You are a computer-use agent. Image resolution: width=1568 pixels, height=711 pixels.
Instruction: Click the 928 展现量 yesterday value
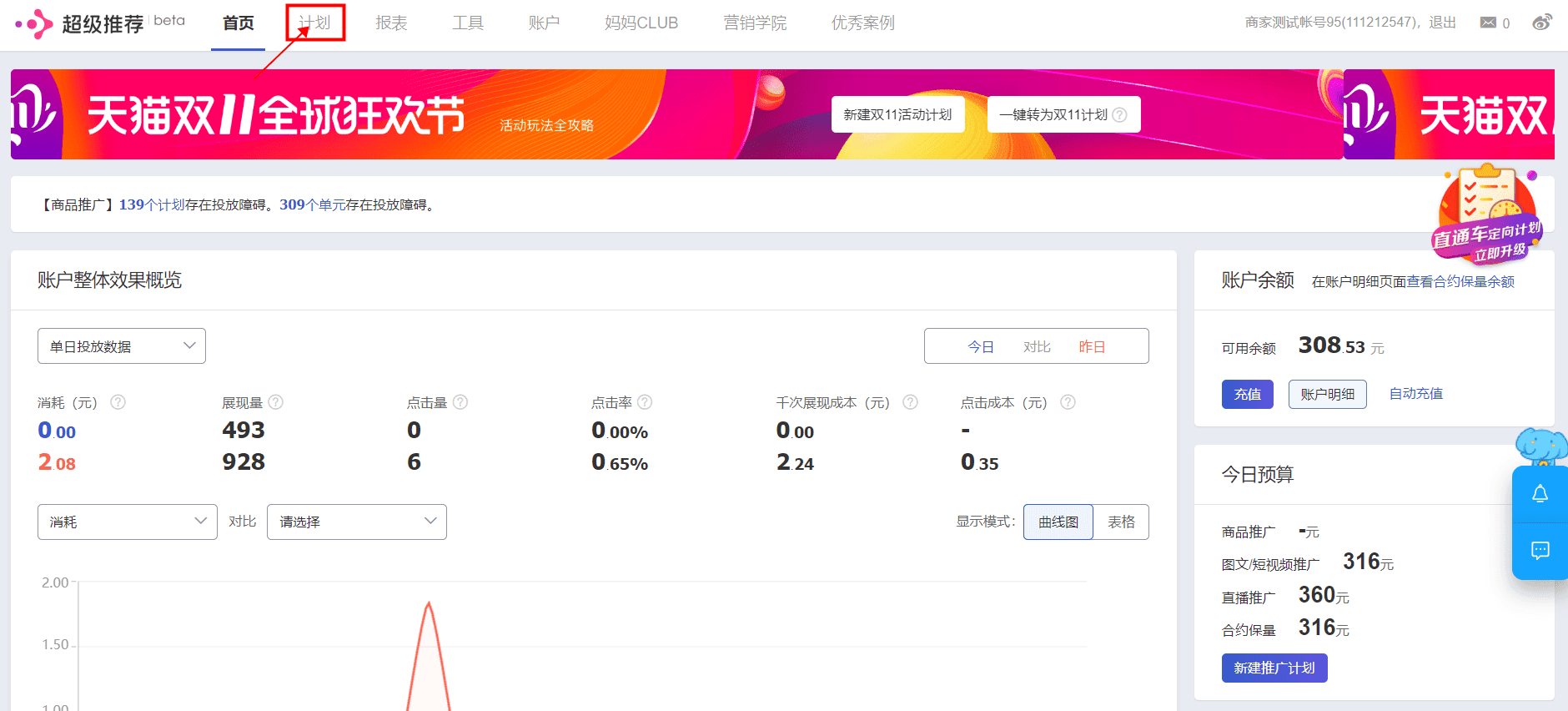tap(244, 461)
